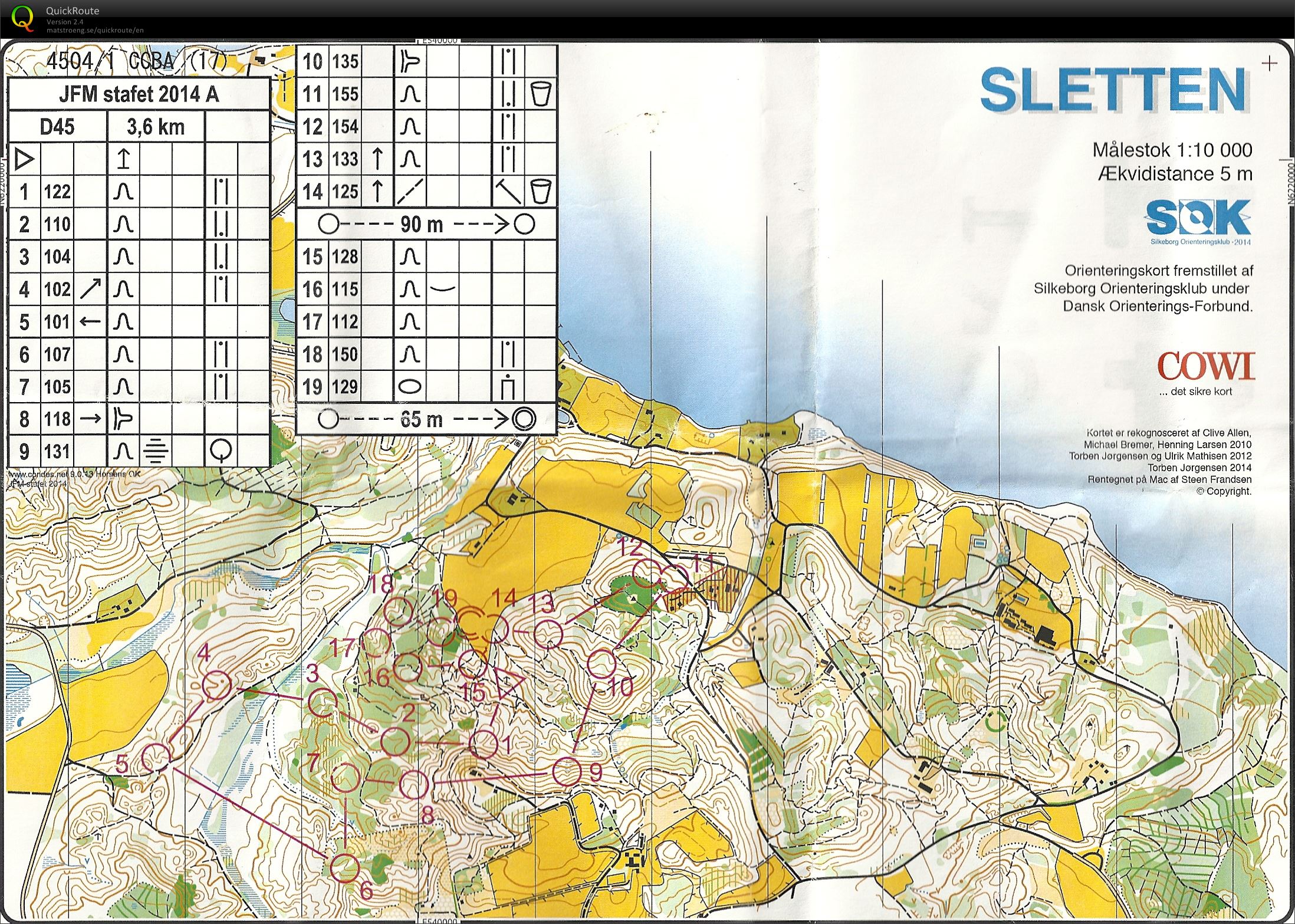The width and height of the screenshot is (1295, 924).
Task: Click the 'JFM stafet 2014 A' heading
Action: tap(139, 94)
